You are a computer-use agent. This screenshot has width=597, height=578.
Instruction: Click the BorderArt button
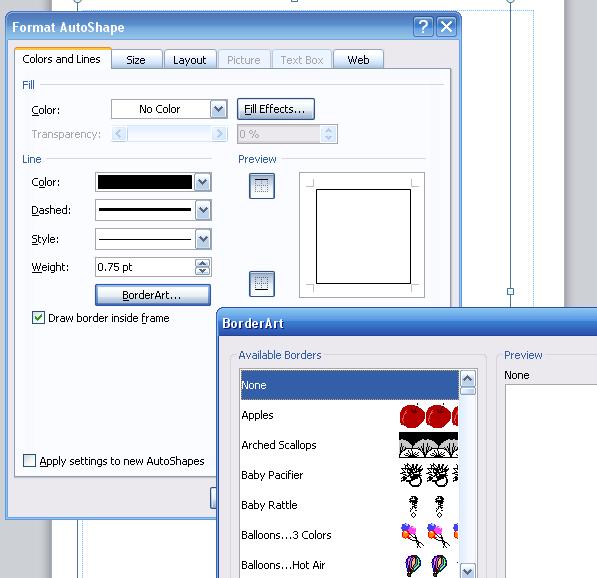(x=153, y=295)
